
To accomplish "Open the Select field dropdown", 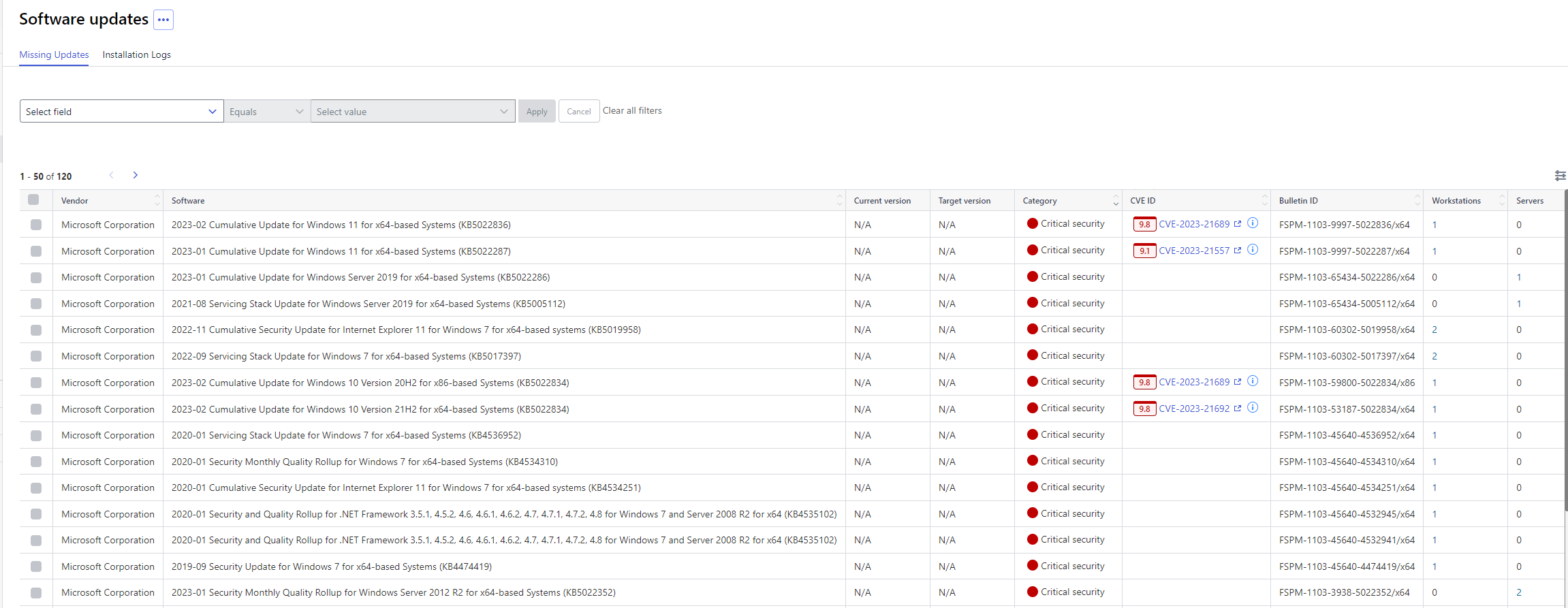I will click(x=121, y=111).
